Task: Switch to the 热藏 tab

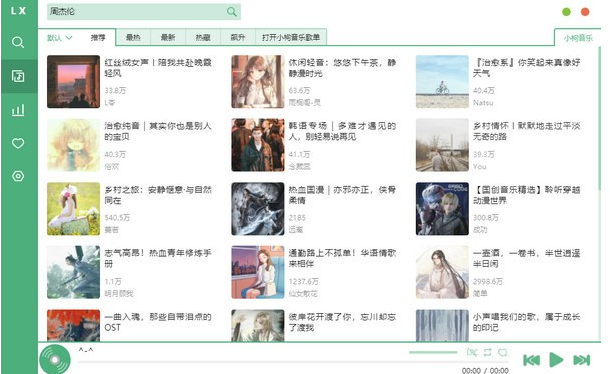Action: pyautogui.click(x=203, y=38)
